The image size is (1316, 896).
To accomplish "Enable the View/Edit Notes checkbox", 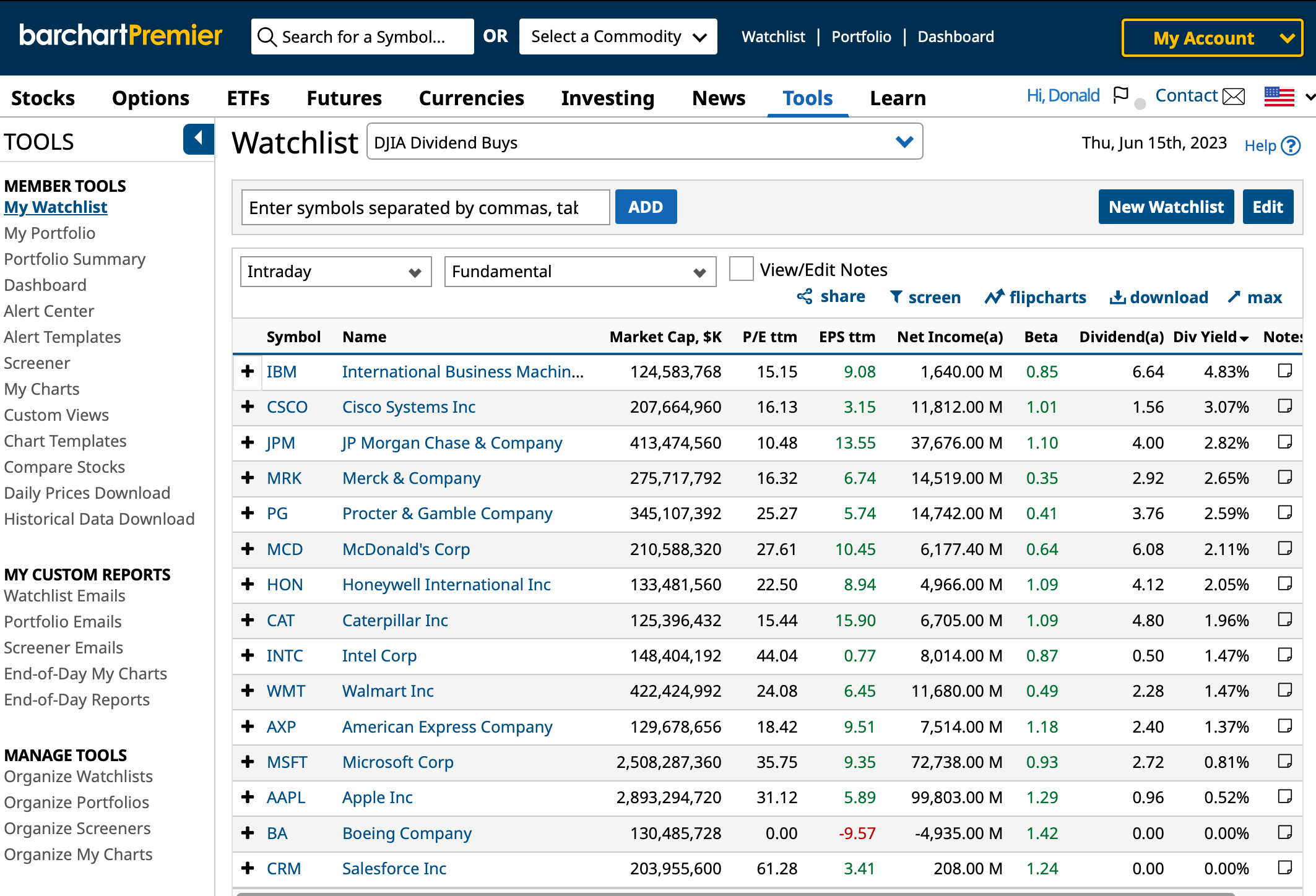I will coord(741,269).
